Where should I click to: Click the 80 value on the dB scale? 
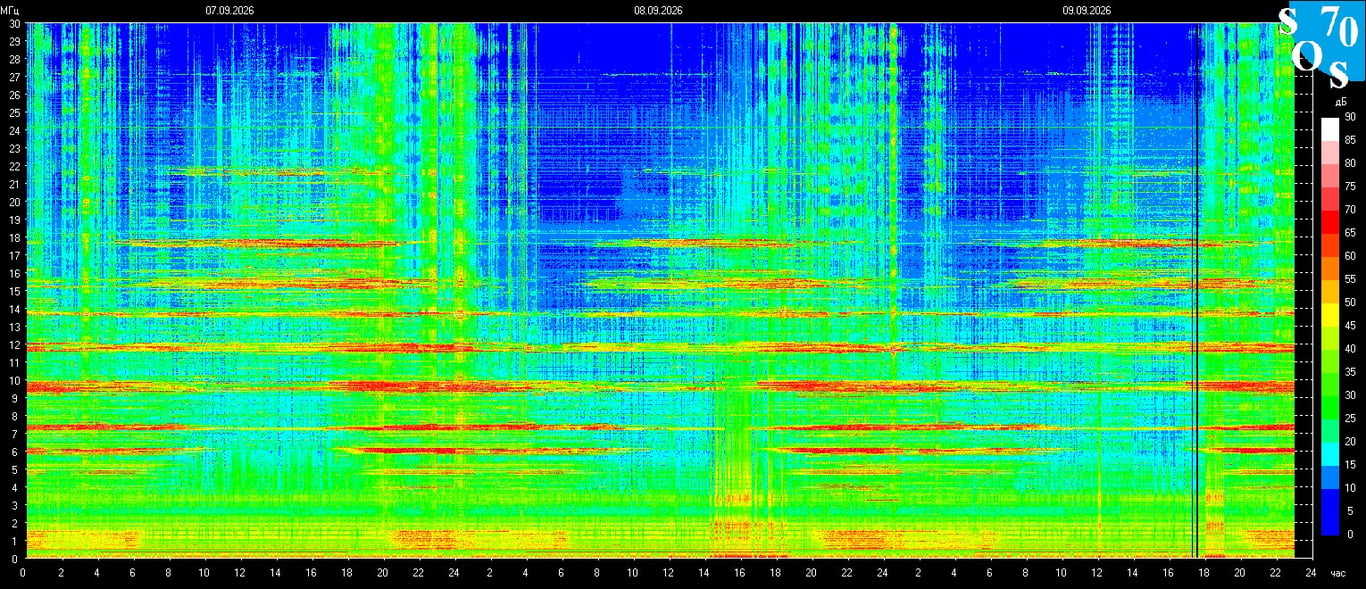[x=1350, y=163]
